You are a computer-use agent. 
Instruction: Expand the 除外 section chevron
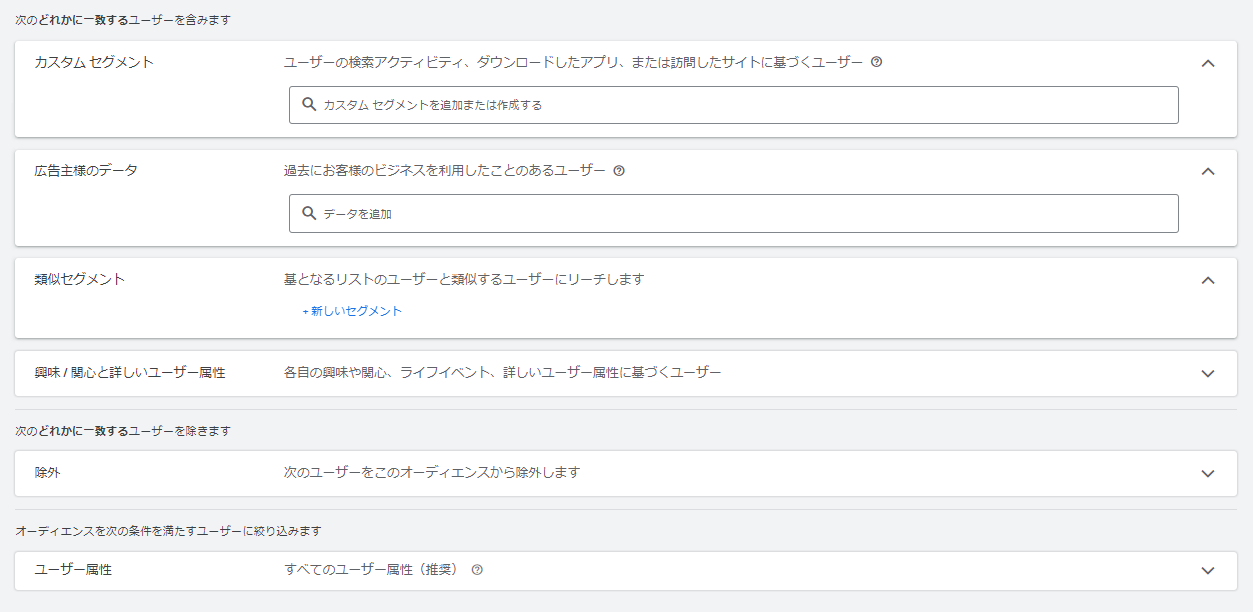pos(1207,474)
